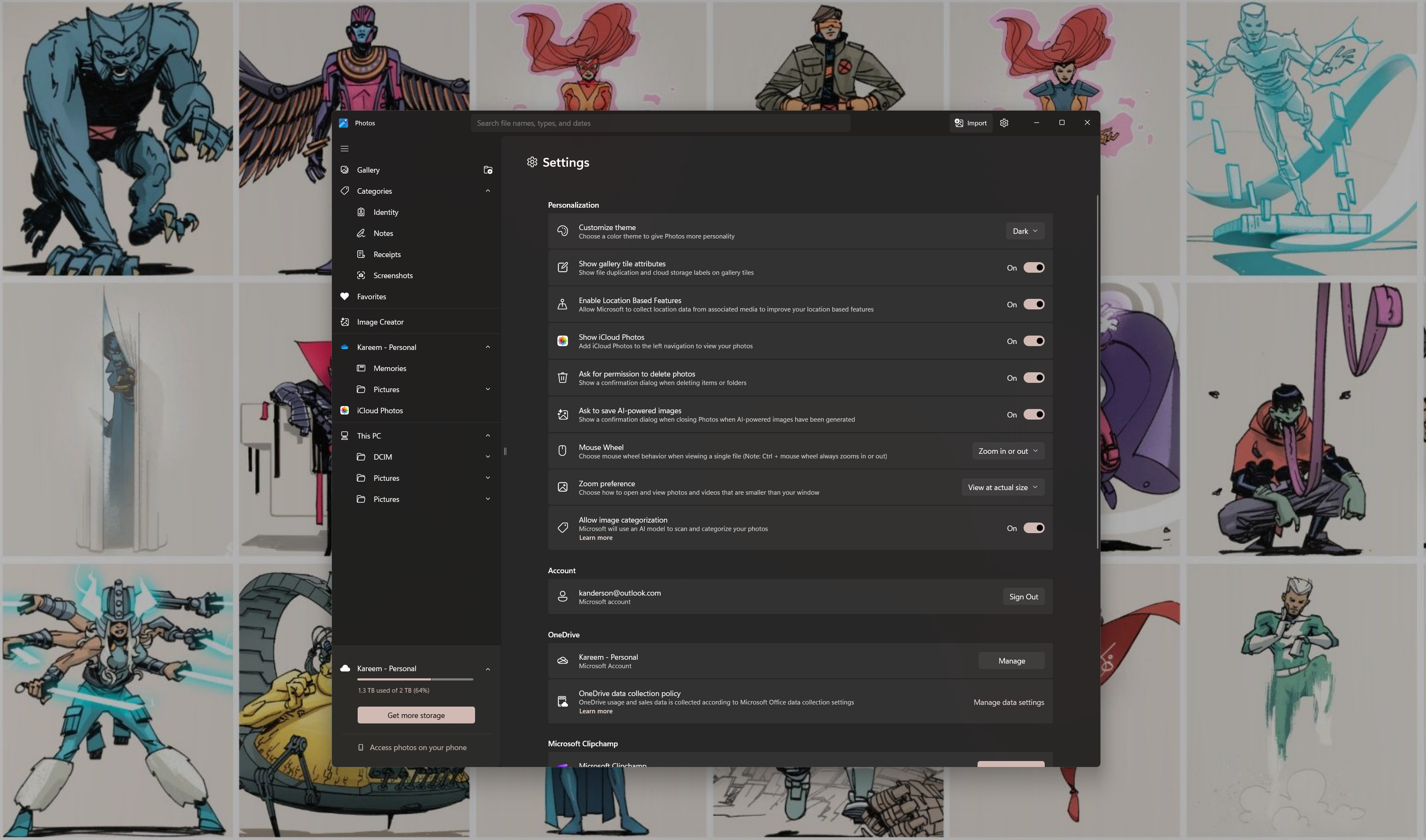The image size is (1426, 840).
Task: Toggle Show iCloud Photos off
Action: click(x=1034, y=341)
